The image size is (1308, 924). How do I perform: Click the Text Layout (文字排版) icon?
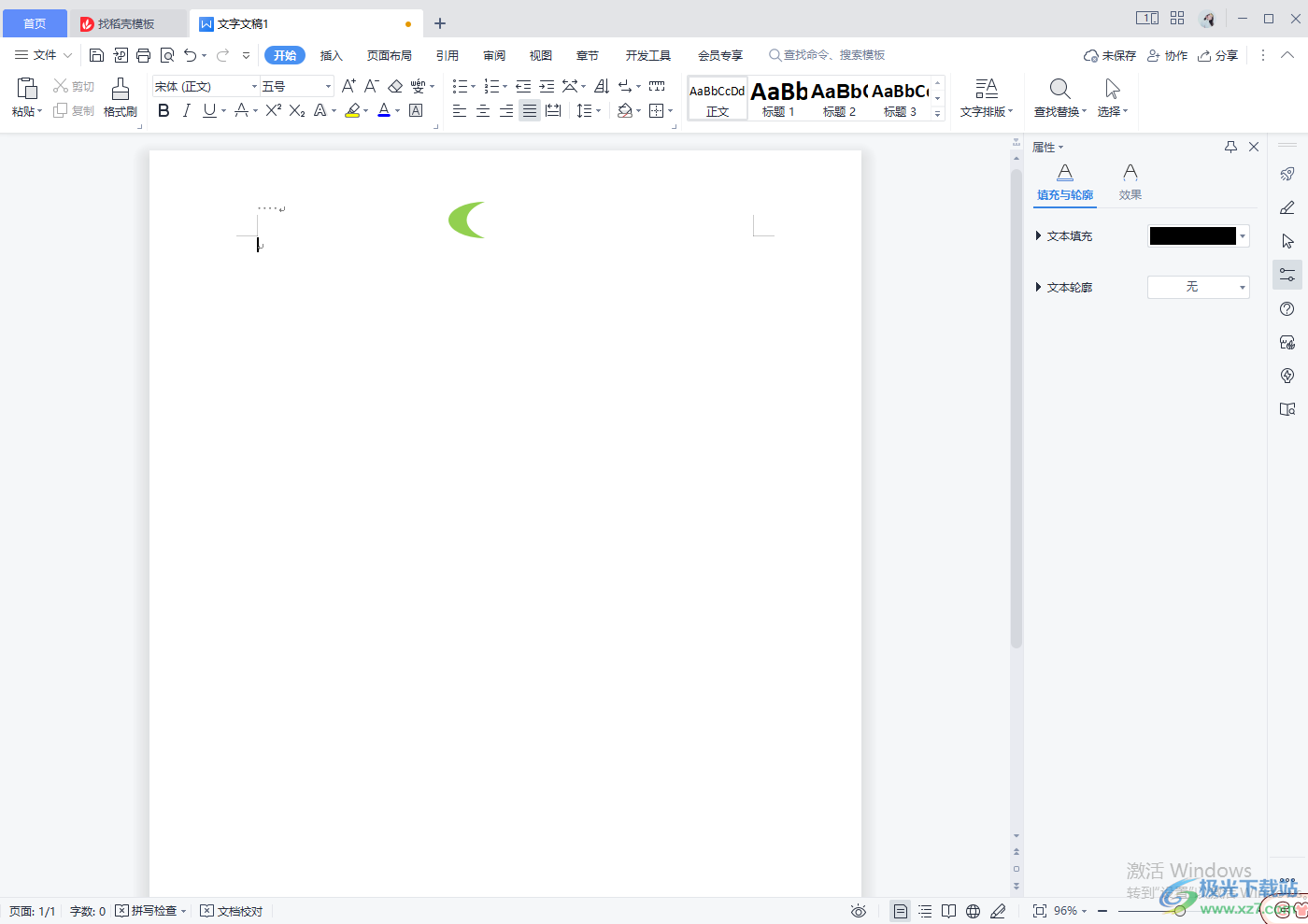(x=987, y=89)
